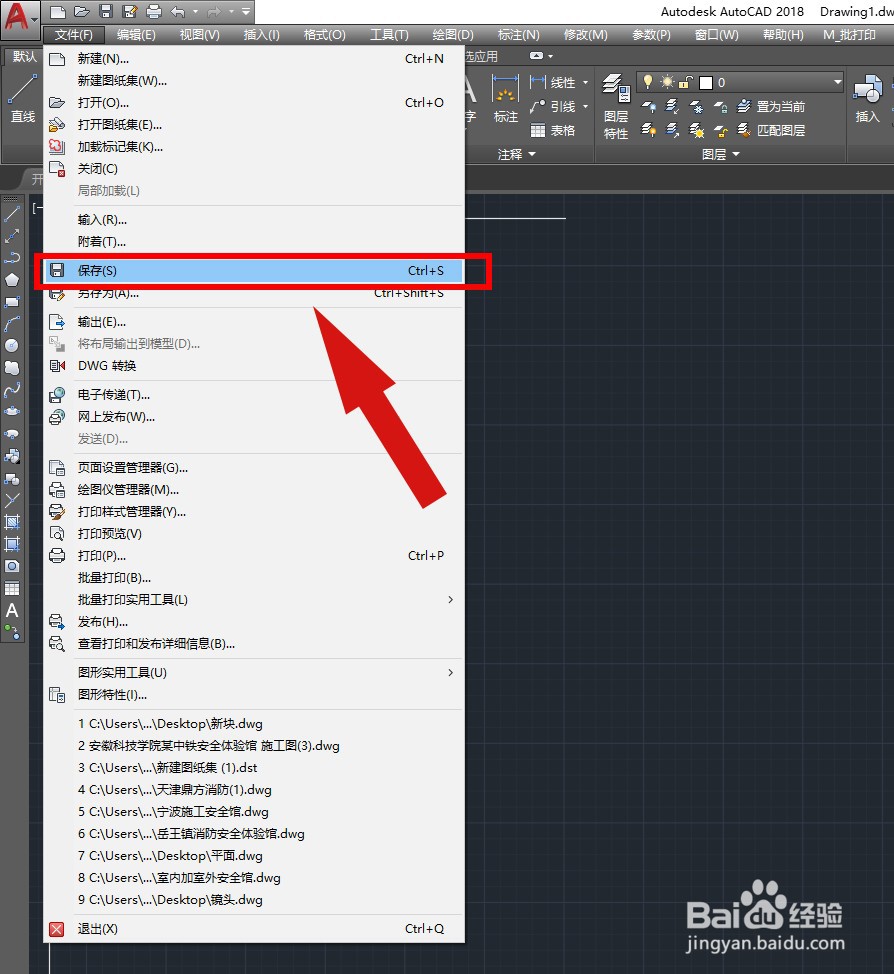Expand 批量打印实用工具(L) submenu
Image resolution: width=894 pixels, height=974 pixels.
tap(252, 599)
